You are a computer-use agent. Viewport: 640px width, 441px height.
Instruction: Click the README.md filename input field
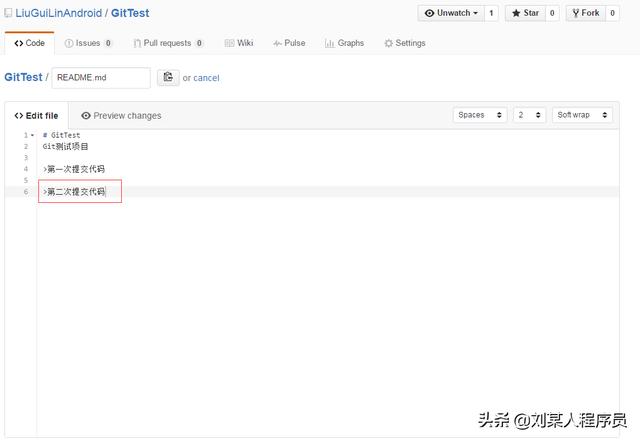pyautogui.click(x=101, y=78)
